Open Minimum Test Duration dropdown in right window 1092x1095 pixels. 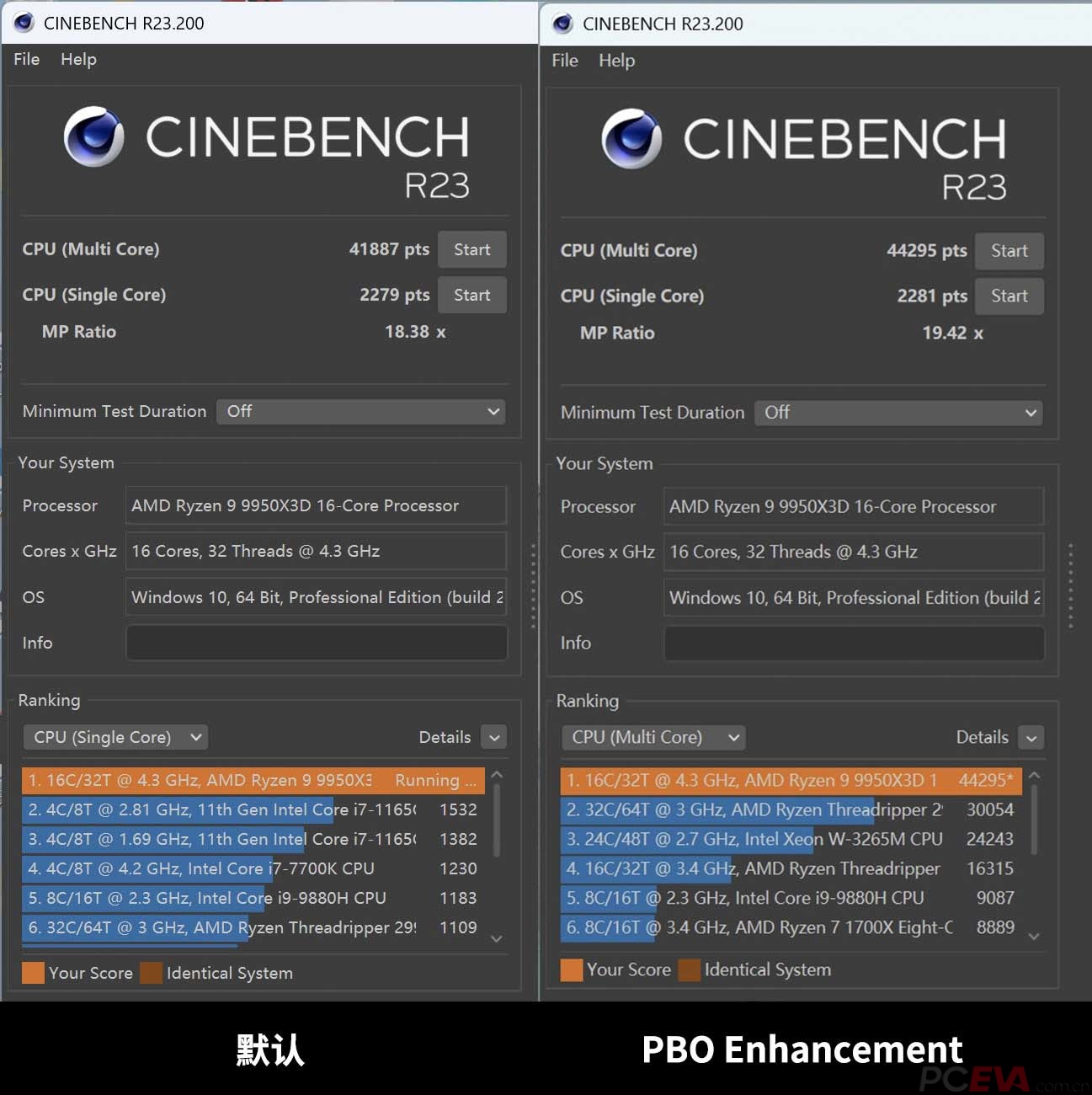coord(898,413)
